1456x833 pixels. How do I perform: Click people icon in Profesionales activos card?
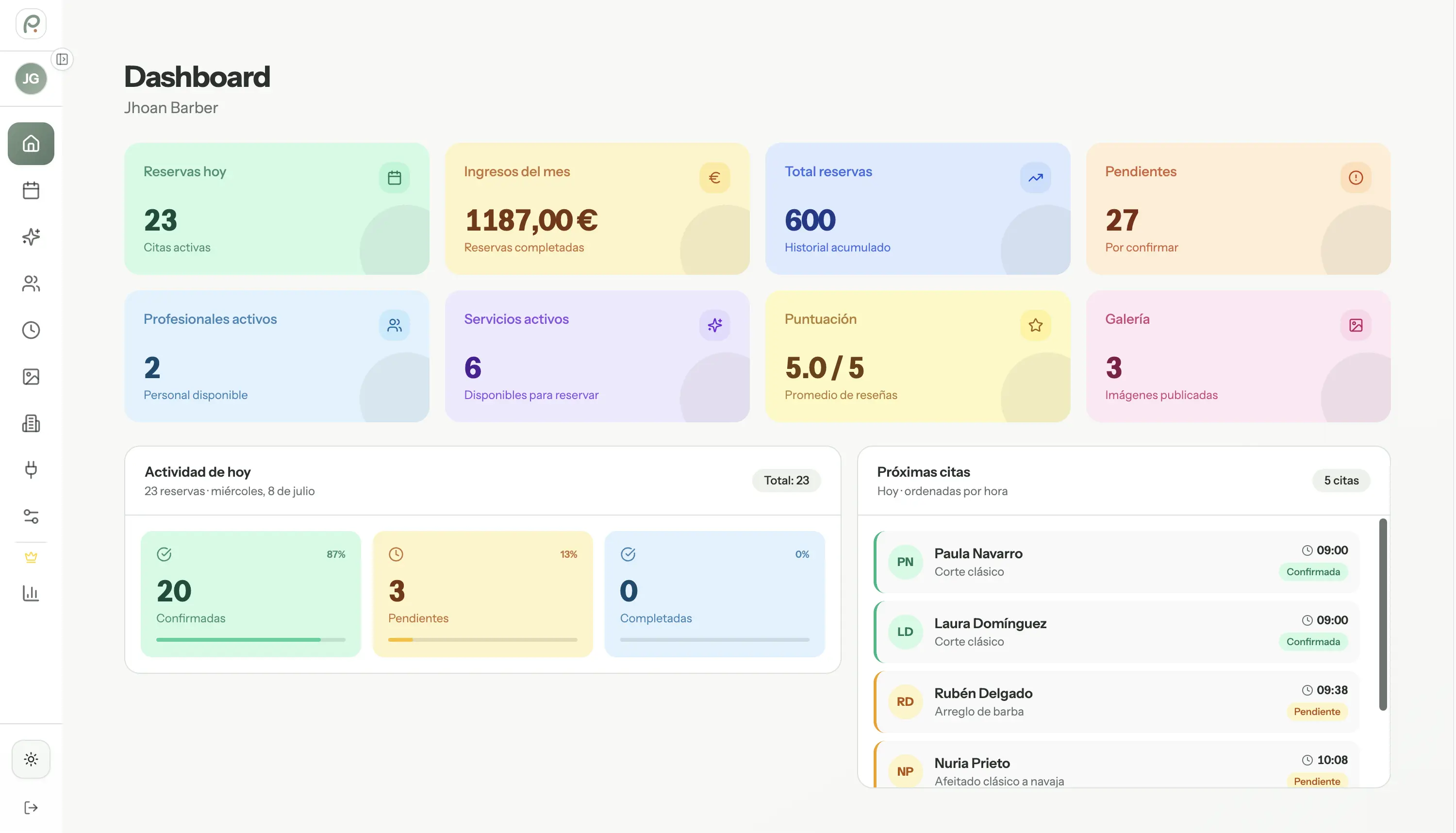[x=394, y=326]
